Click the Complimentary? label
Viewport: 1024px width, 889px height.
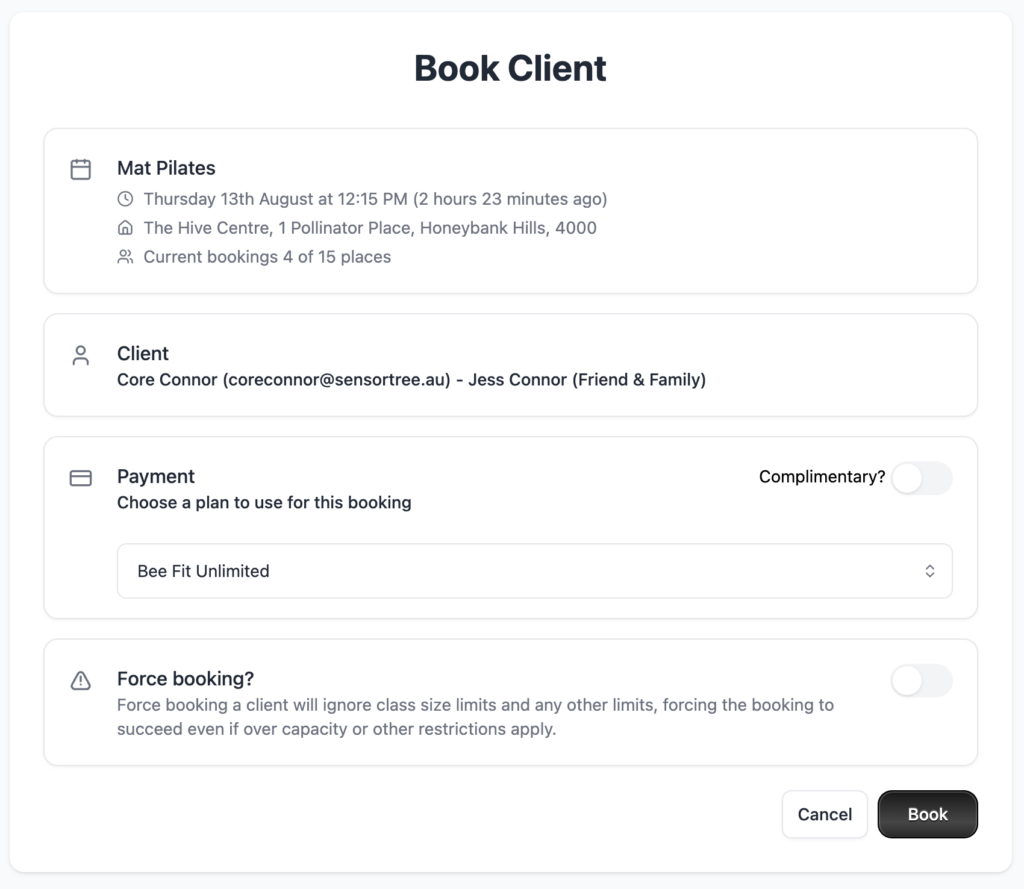[822, 477]
